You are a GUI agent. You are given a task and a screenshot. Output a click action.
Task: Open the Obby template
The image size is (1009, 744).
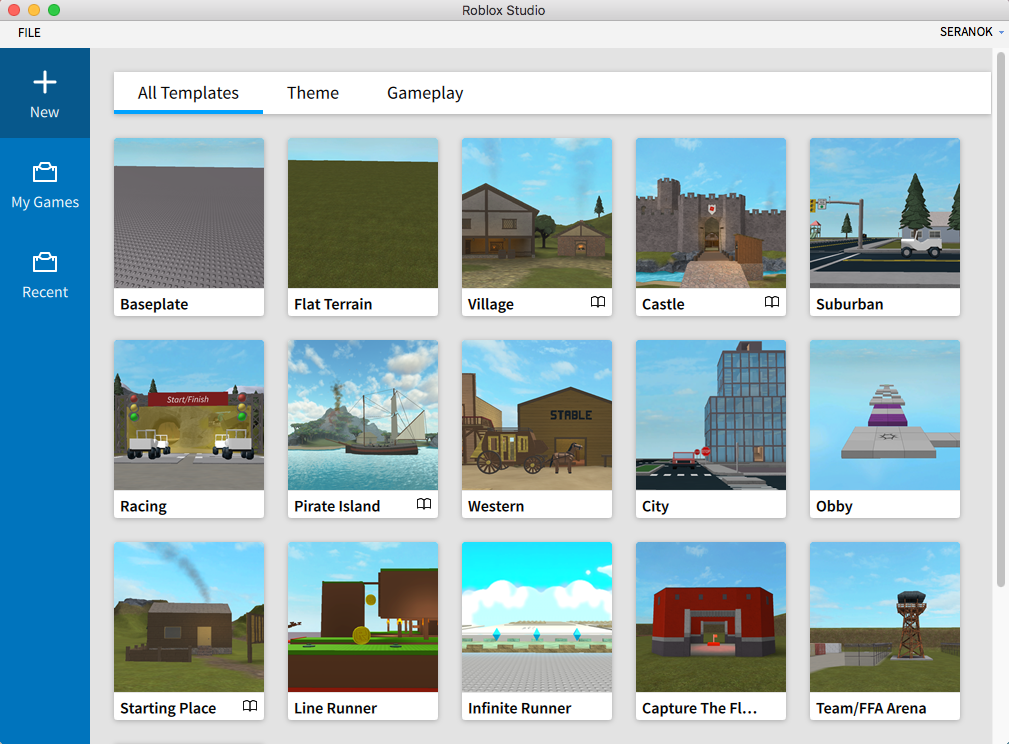click(x=884, y=414)
